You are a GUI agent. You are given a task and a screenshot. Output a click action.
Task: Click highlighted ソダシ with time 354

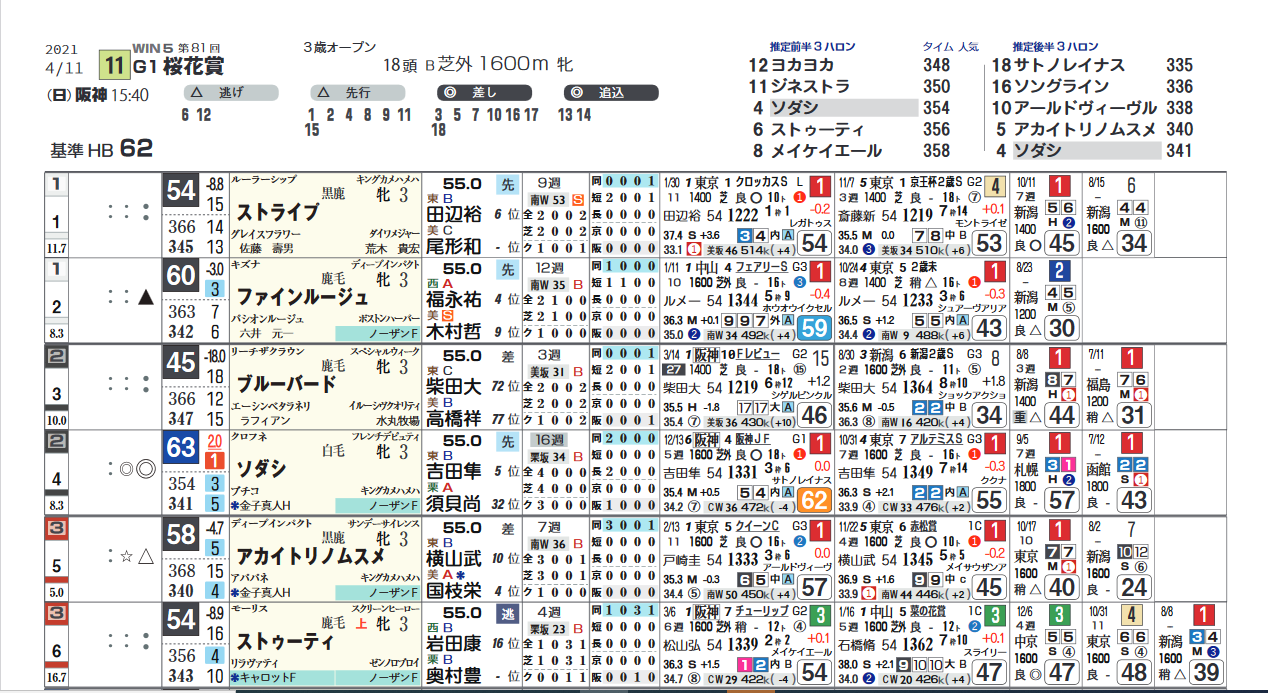coord(842,108)
